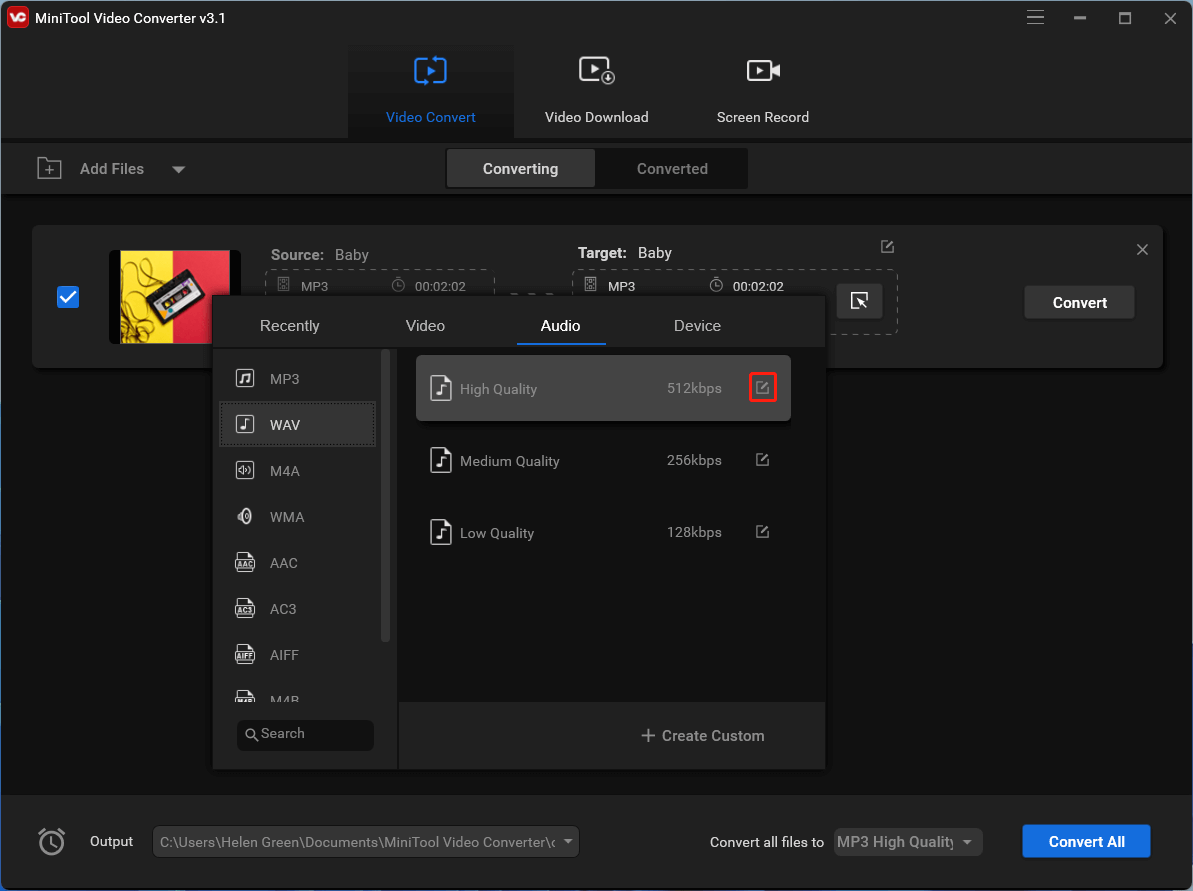
Task: Uncheck the Baby file selection checkbox
Action: click(68, 296)
